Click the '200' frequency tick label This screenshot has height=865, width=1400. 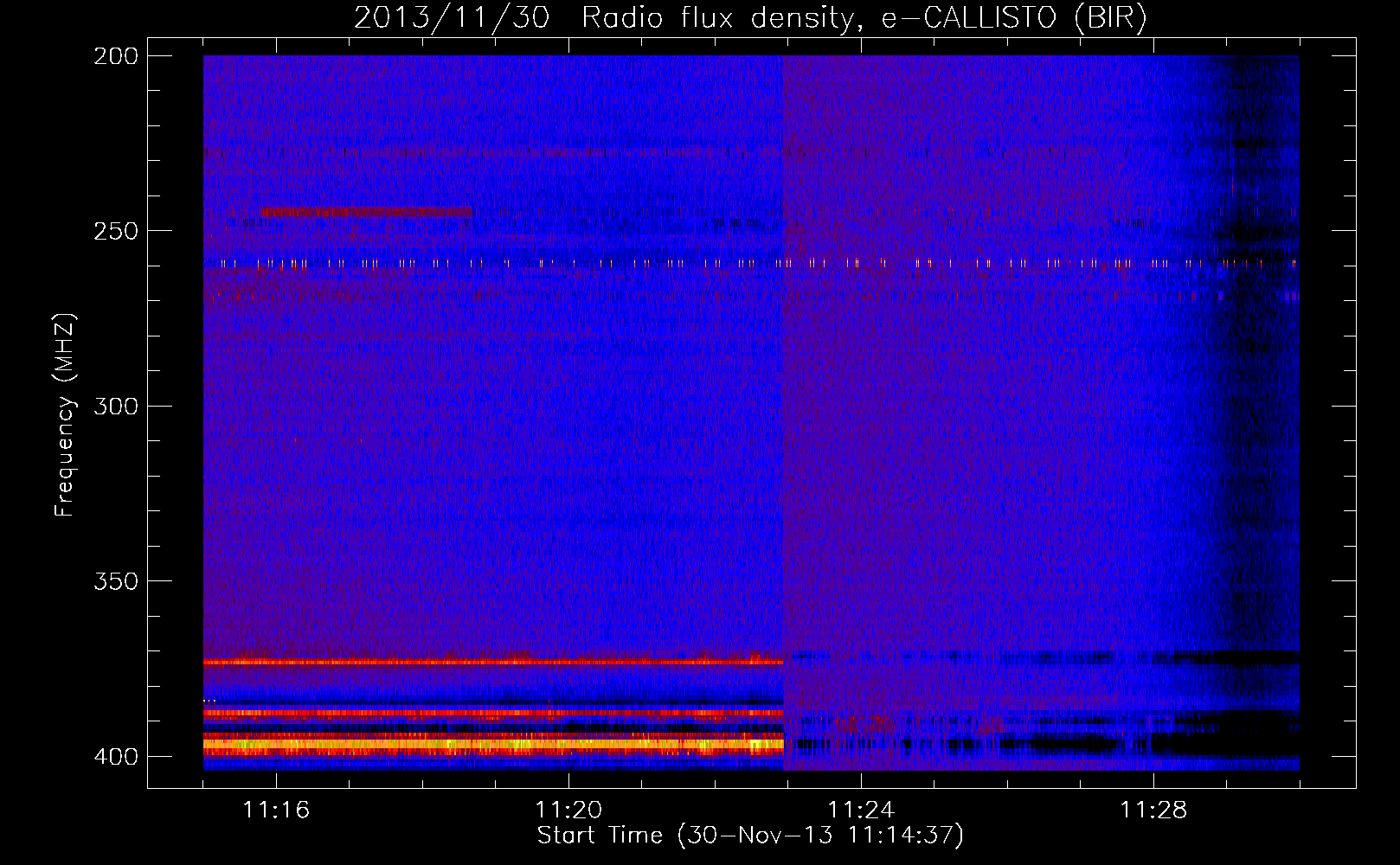(116, 56)
